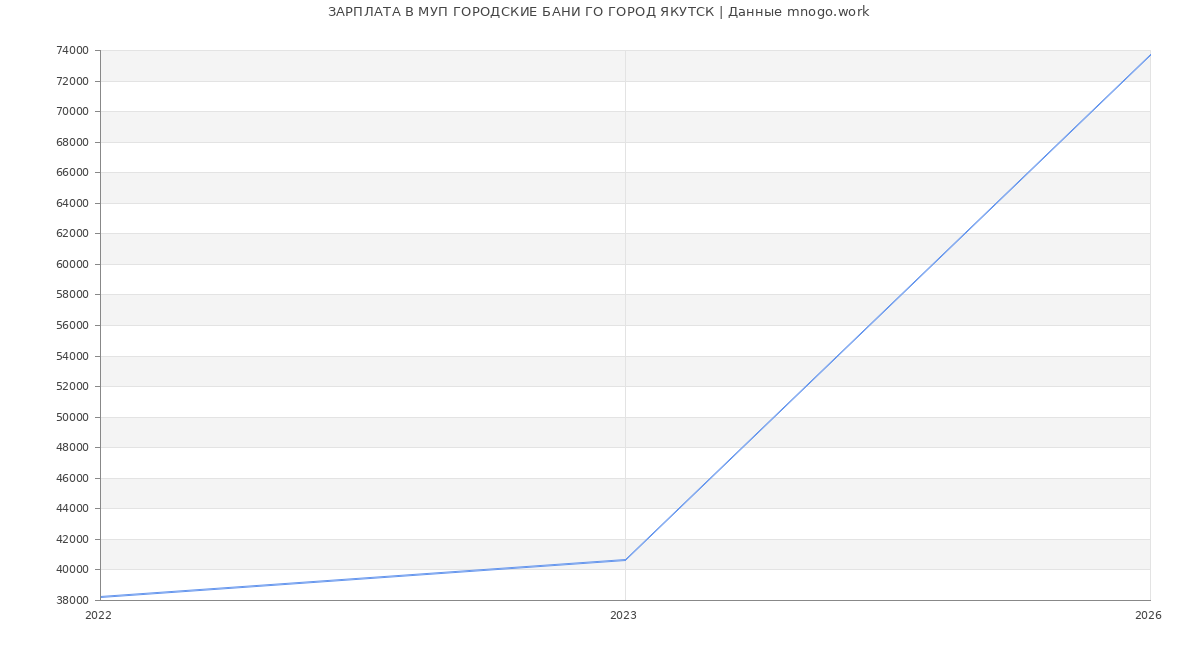Click the 46000 y-axis label
This screenshot has height=650, width=1200.
coord(73,478)
